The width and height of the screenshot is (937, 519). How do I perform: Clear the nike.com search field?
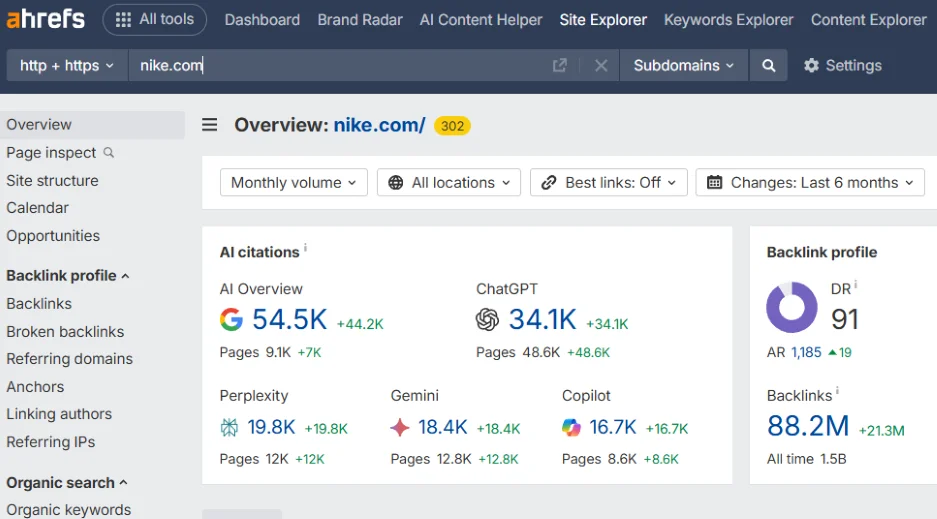tap(601, 66)
